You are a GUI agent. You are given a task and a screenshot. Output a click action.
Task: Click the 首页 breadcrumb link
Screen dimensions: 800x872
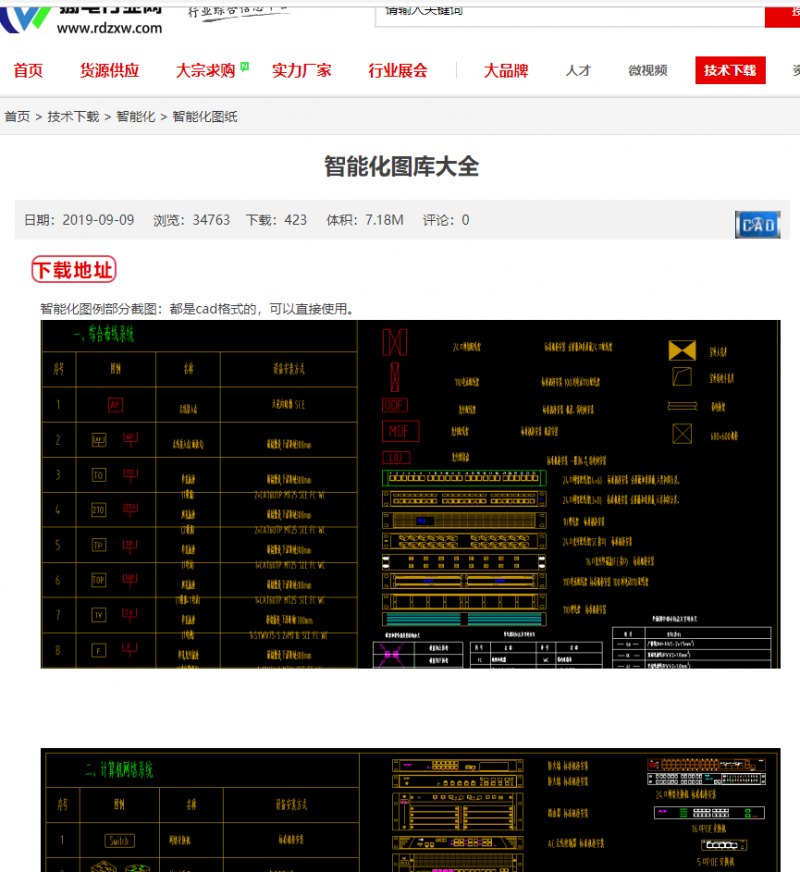pos(17,117)
